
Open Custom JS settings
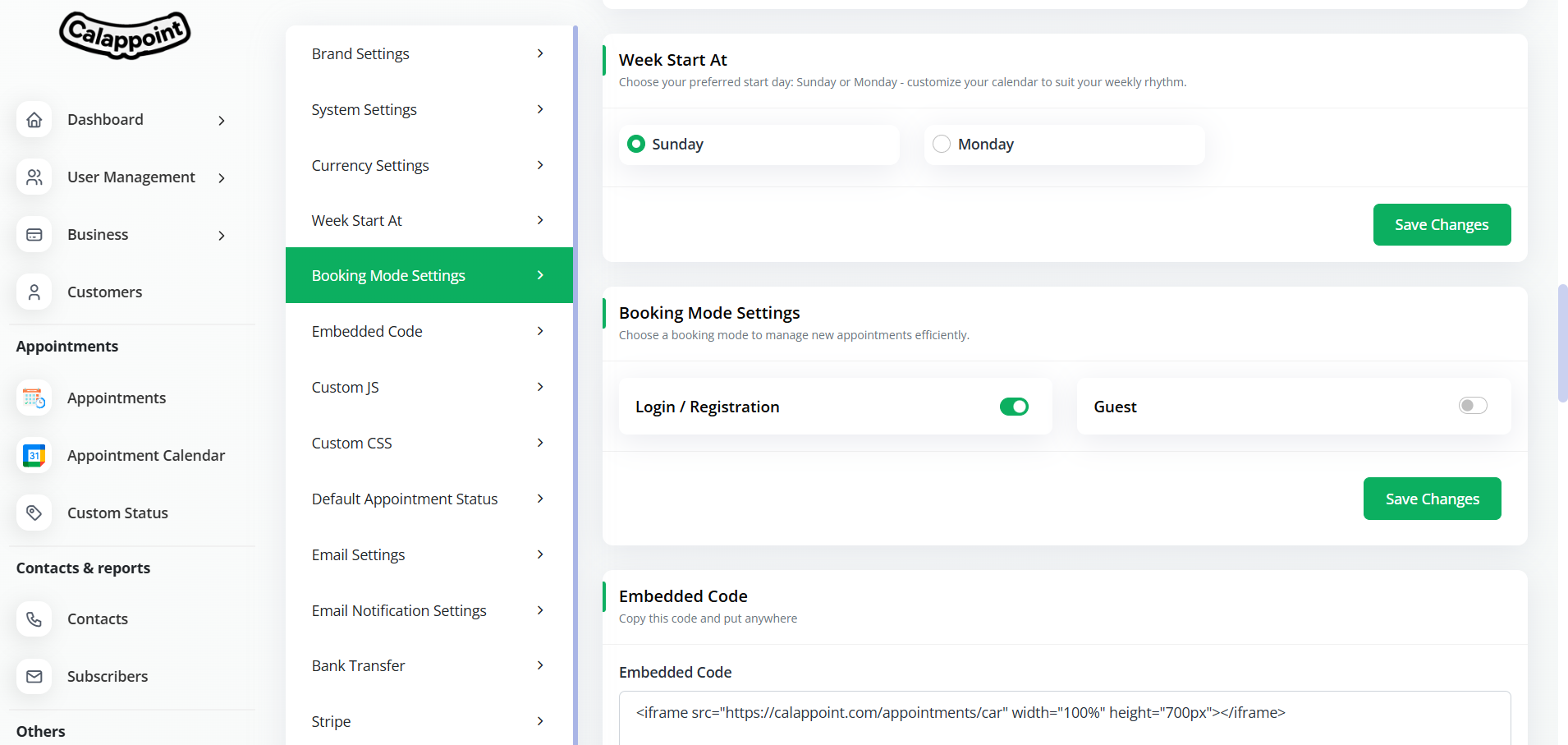[429, 387]
